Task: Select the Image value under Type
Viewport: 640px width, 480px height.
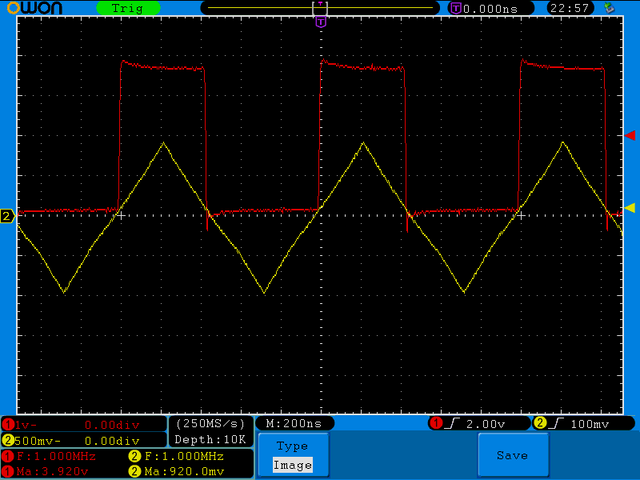Action: [293, 465]
